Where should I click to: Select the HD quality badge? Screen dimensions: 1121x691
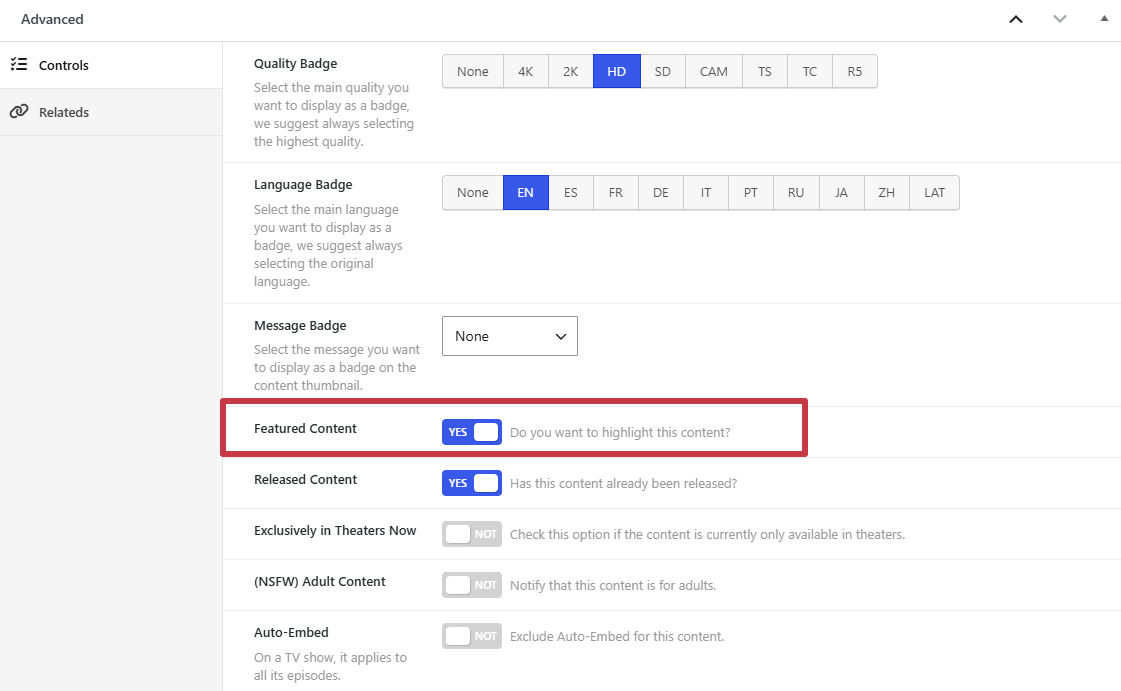(616, 71)
